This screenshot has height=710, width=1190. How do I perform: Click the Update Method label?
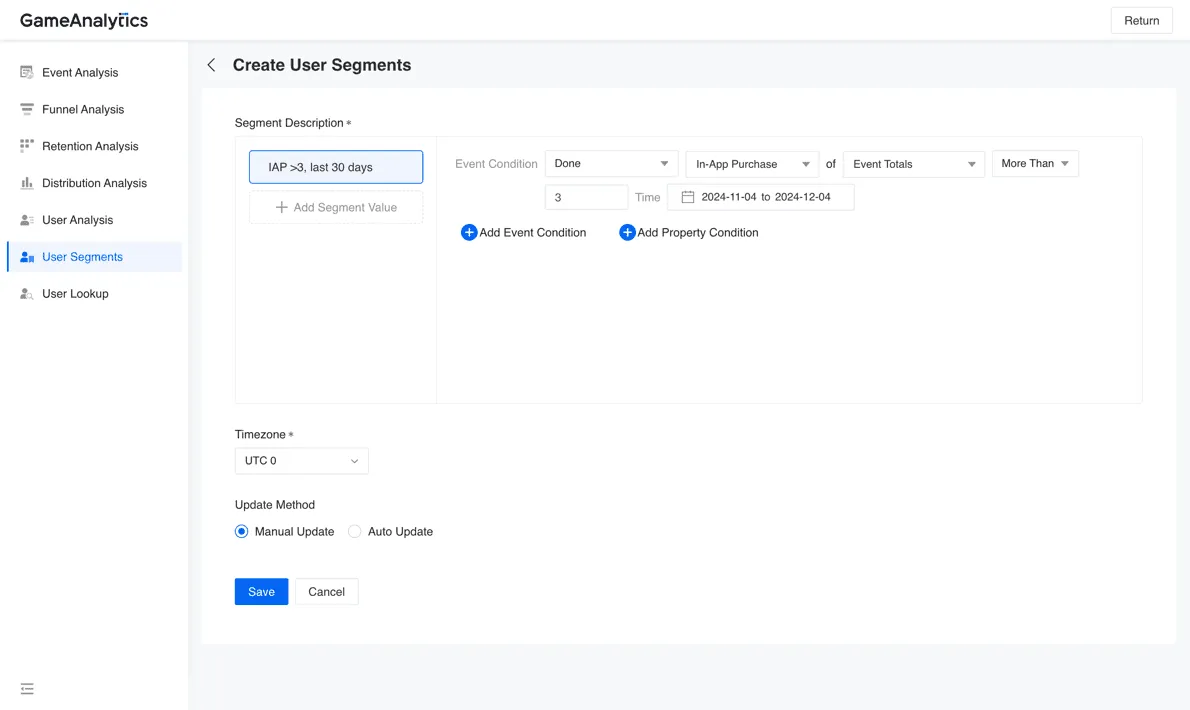(x=275, y=504)
